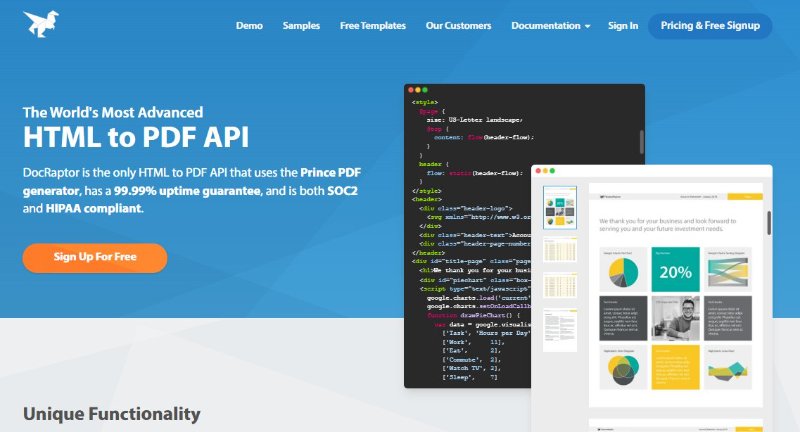The width and height of the screenshot is (800, 432).
Task: Click the man's photo tile in PDF preview
Action: (x=676, y=318)
